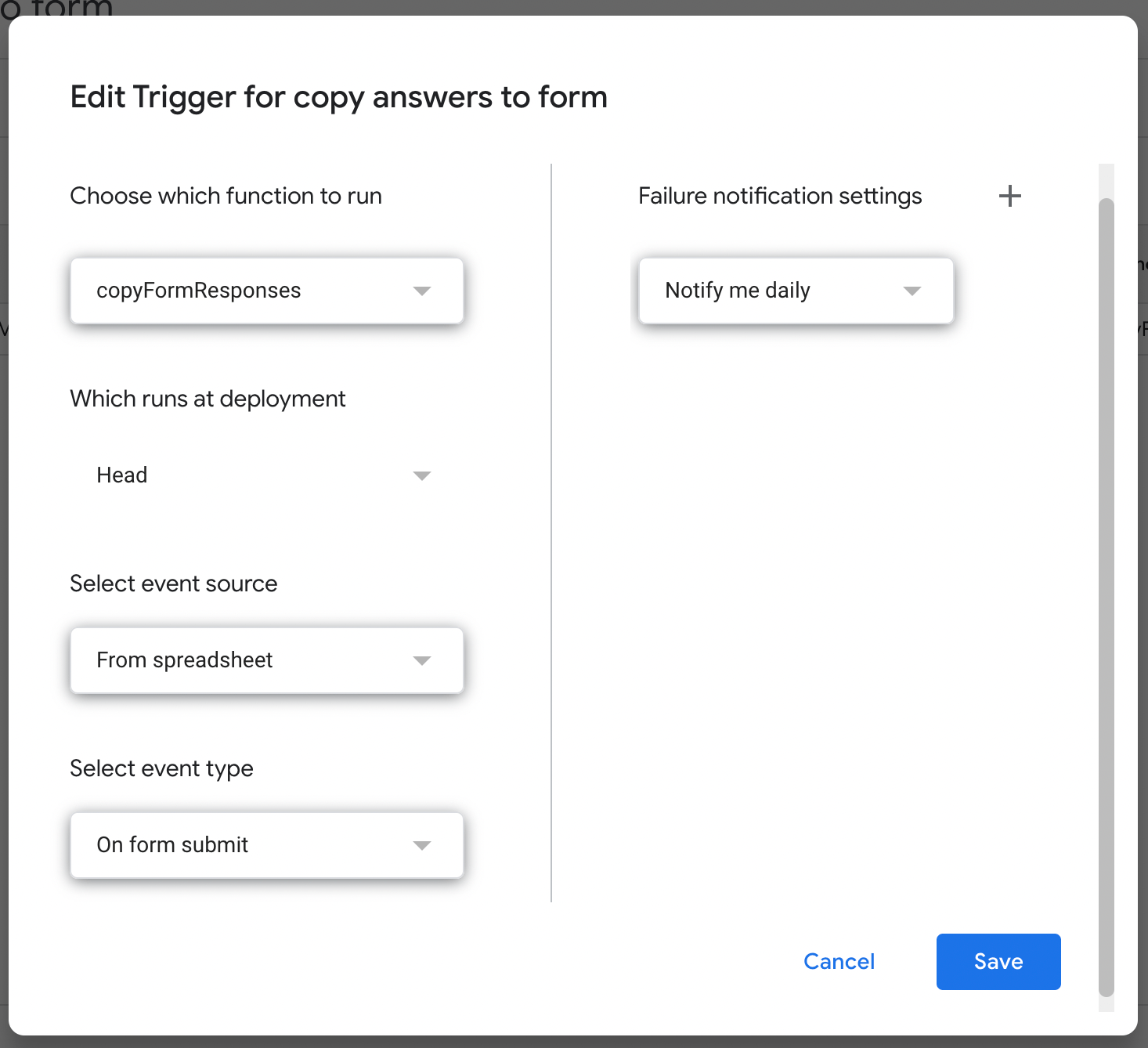Click the arrow beside copyFormResponses
The height and width of the screenshot is (1048, 1148).
pos(422,291)
